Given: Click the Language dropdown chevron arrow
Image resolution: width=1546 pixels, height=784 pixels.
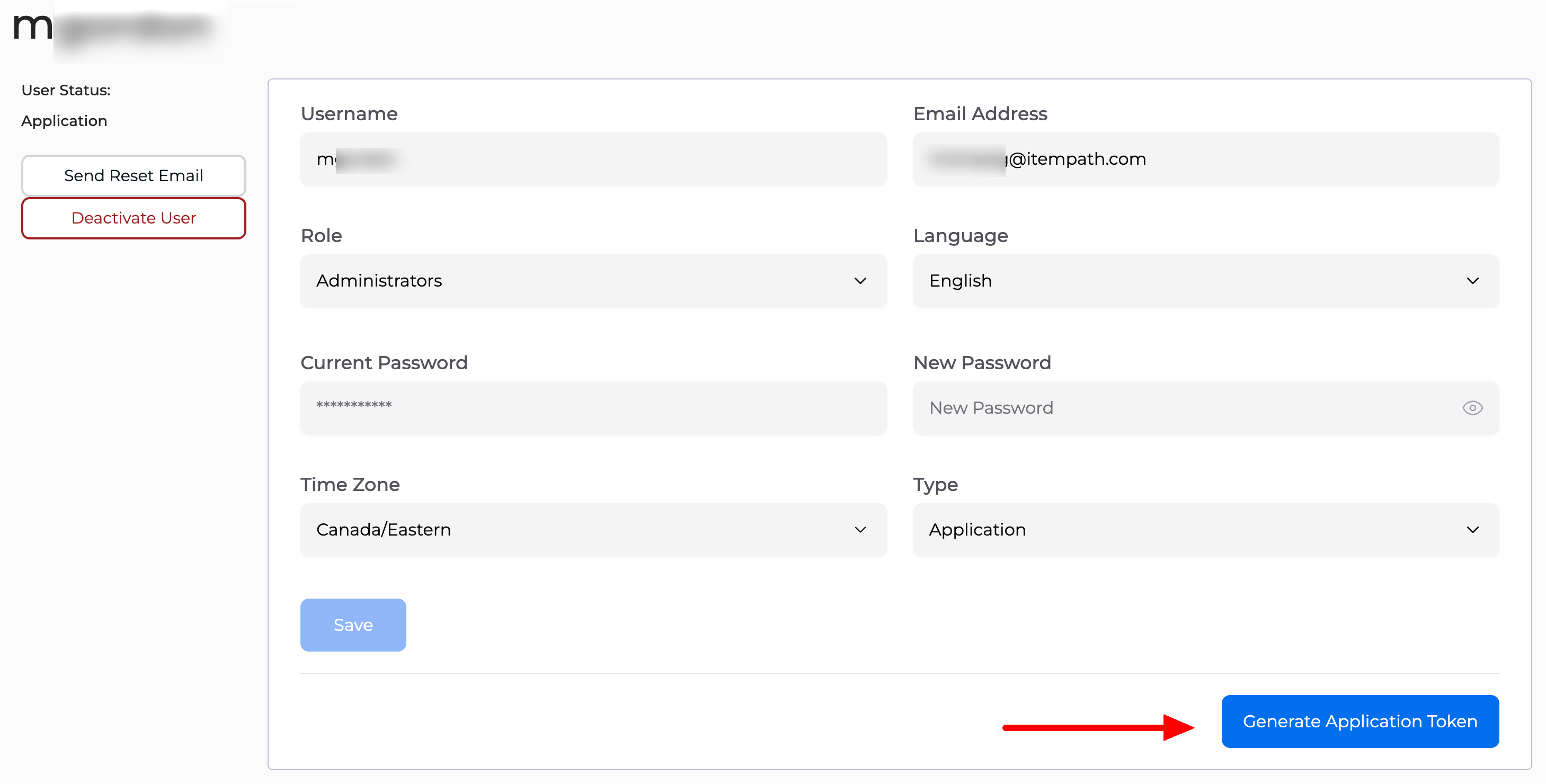Looking at the screenshot, I should coord(1472,281).
